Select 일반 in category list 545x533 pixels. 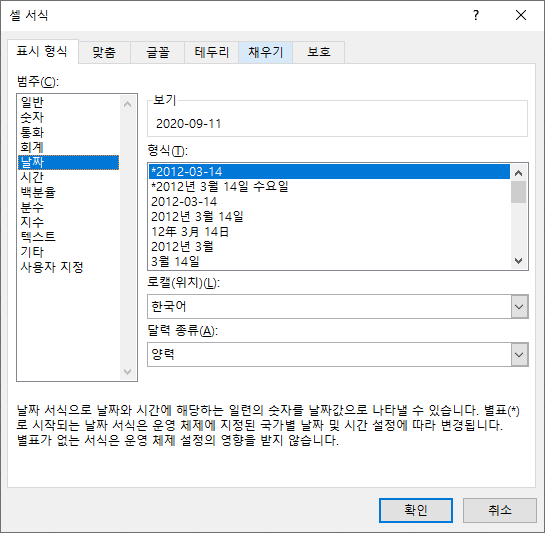(x=68, y=102)
